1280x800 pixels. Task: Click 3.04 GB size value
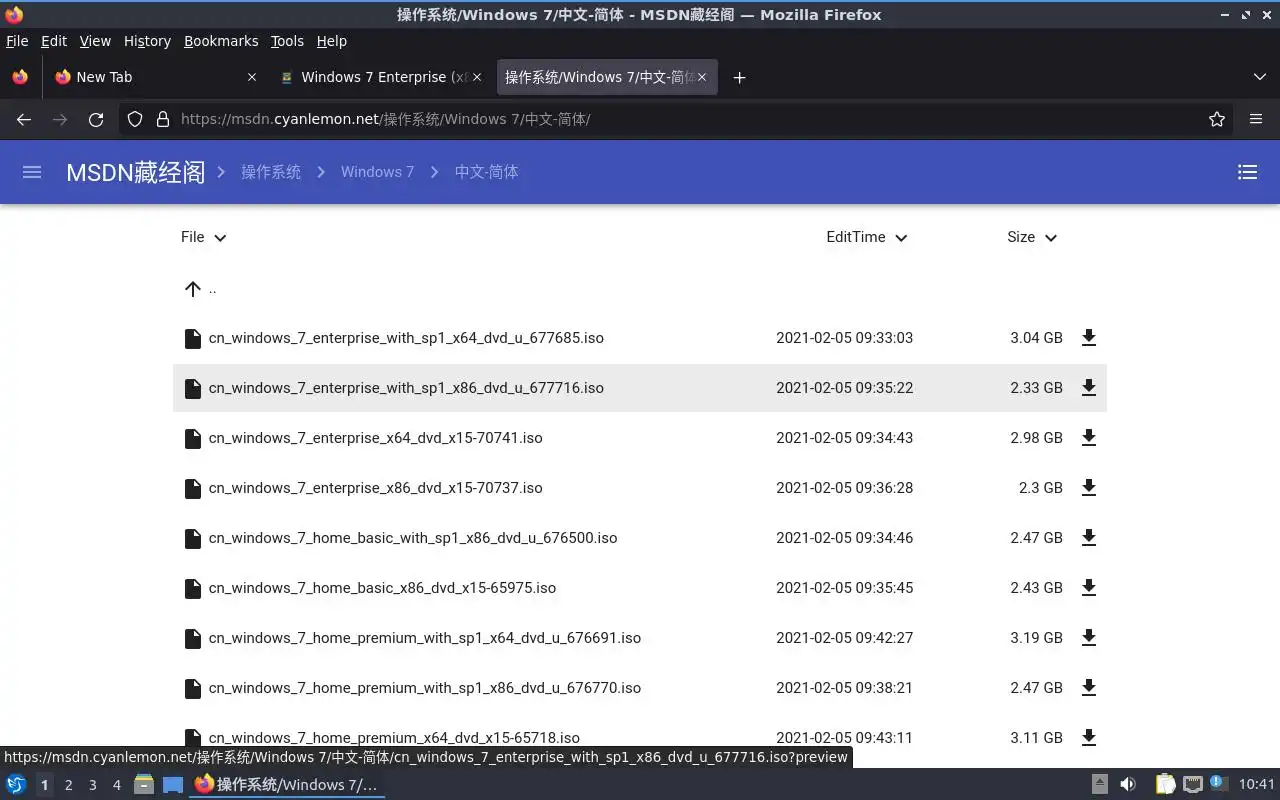[x=1036, y=338]
